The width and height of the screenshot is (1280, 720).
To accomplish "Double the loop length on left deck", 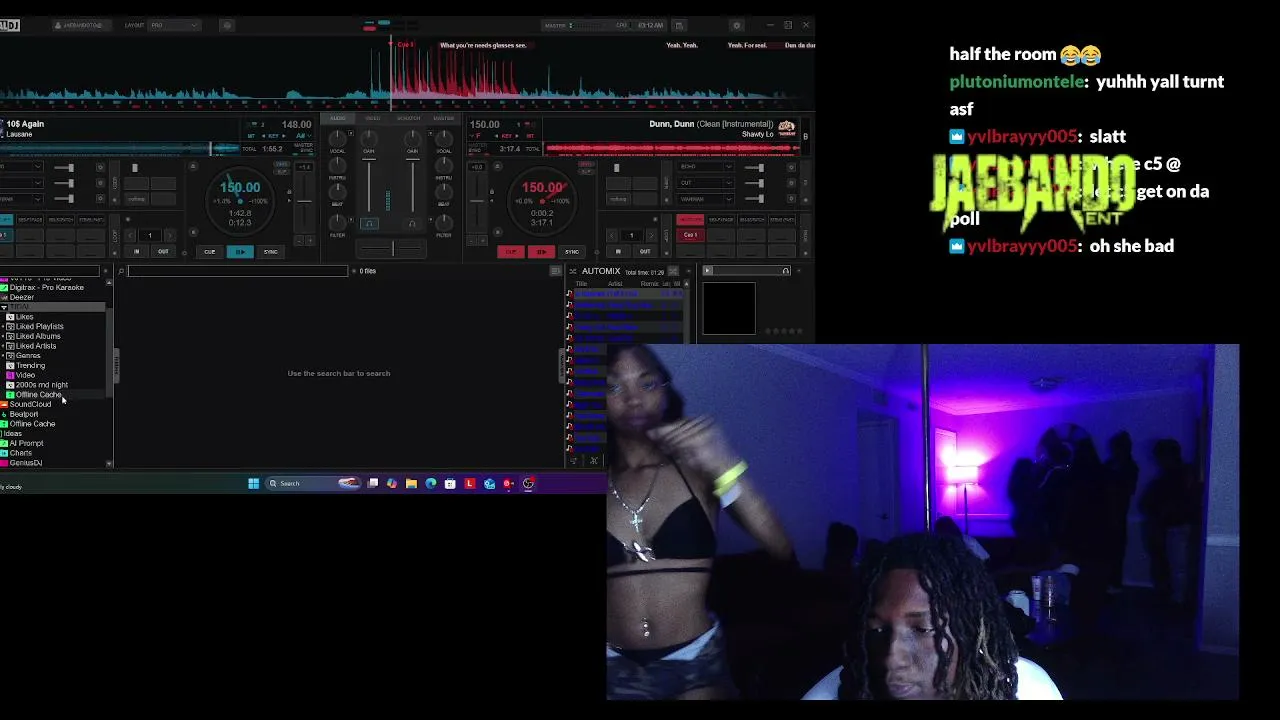I will coord(170,235).
